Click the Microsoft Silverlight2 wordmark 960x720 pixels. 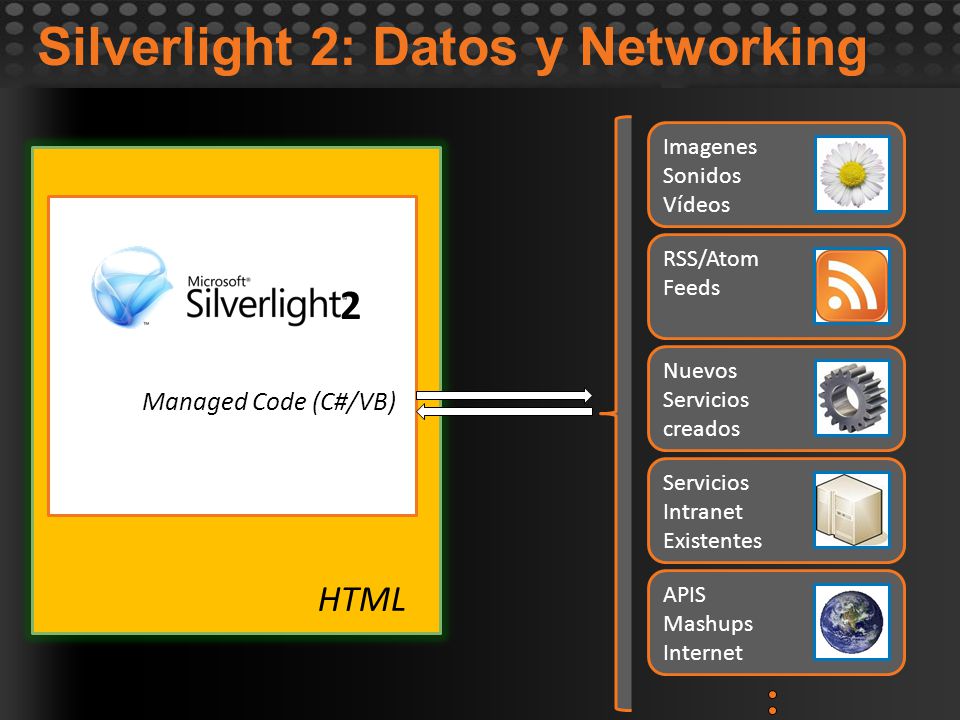(273, 299)
